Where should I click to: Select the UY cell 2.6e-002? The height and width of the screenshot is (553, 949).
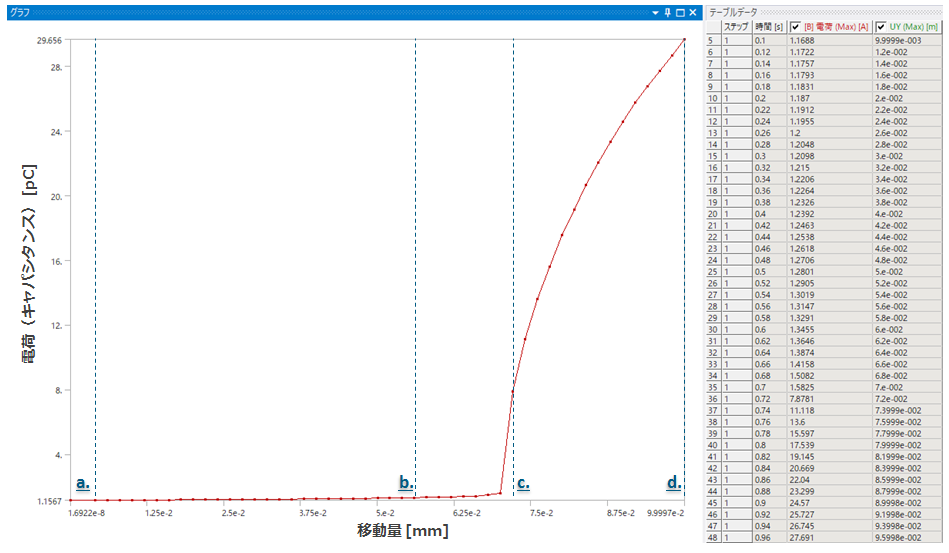(907, 133)
